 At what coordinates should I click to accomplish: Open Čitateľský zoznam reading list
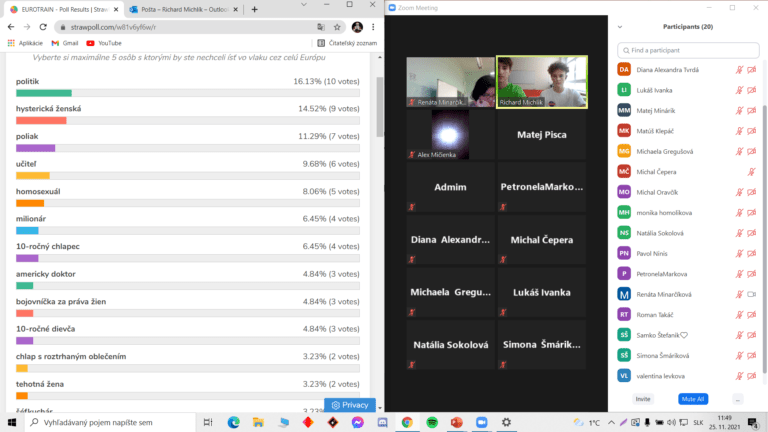[347, 43]
